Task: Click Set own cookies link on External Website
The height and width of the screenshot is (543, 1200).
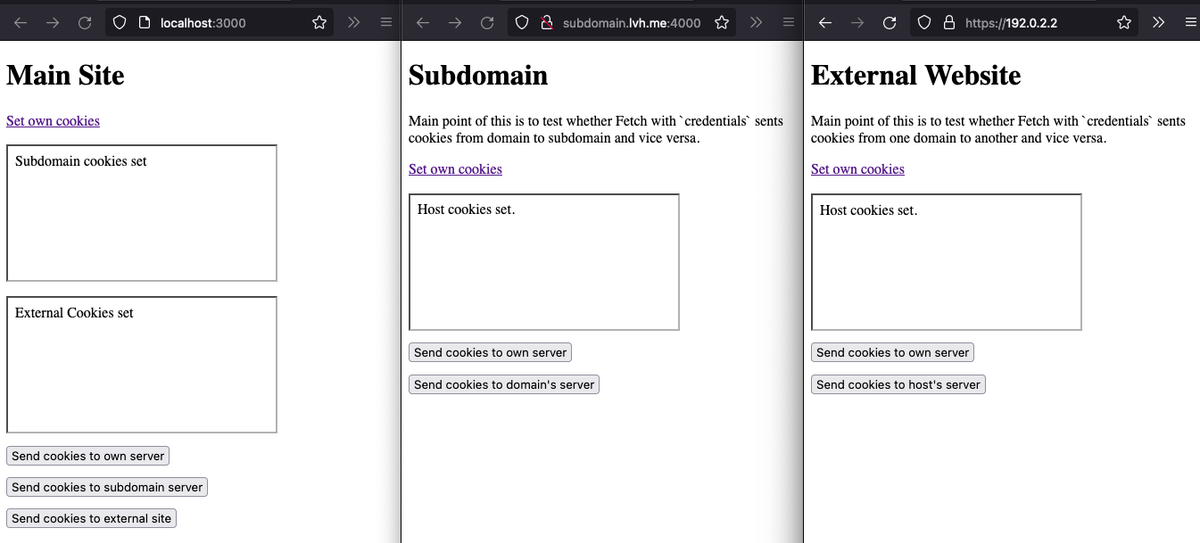Action: 857,169
